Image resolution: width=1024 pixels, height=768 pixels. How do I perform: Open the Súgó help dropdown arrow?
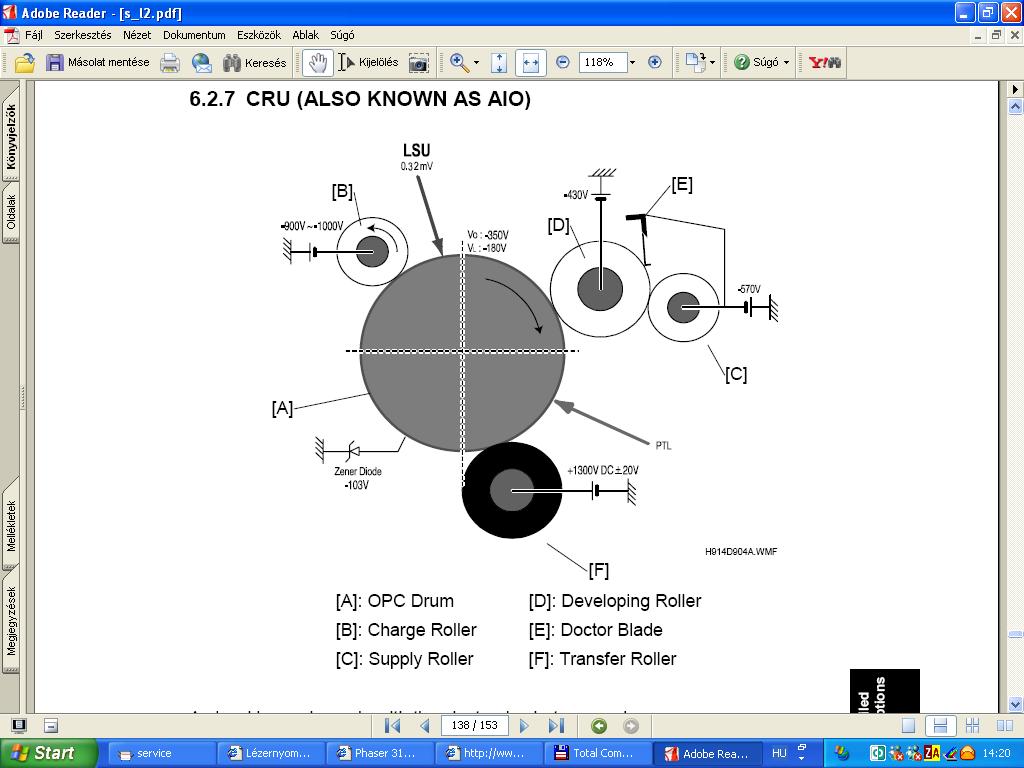tap(786, 63)
